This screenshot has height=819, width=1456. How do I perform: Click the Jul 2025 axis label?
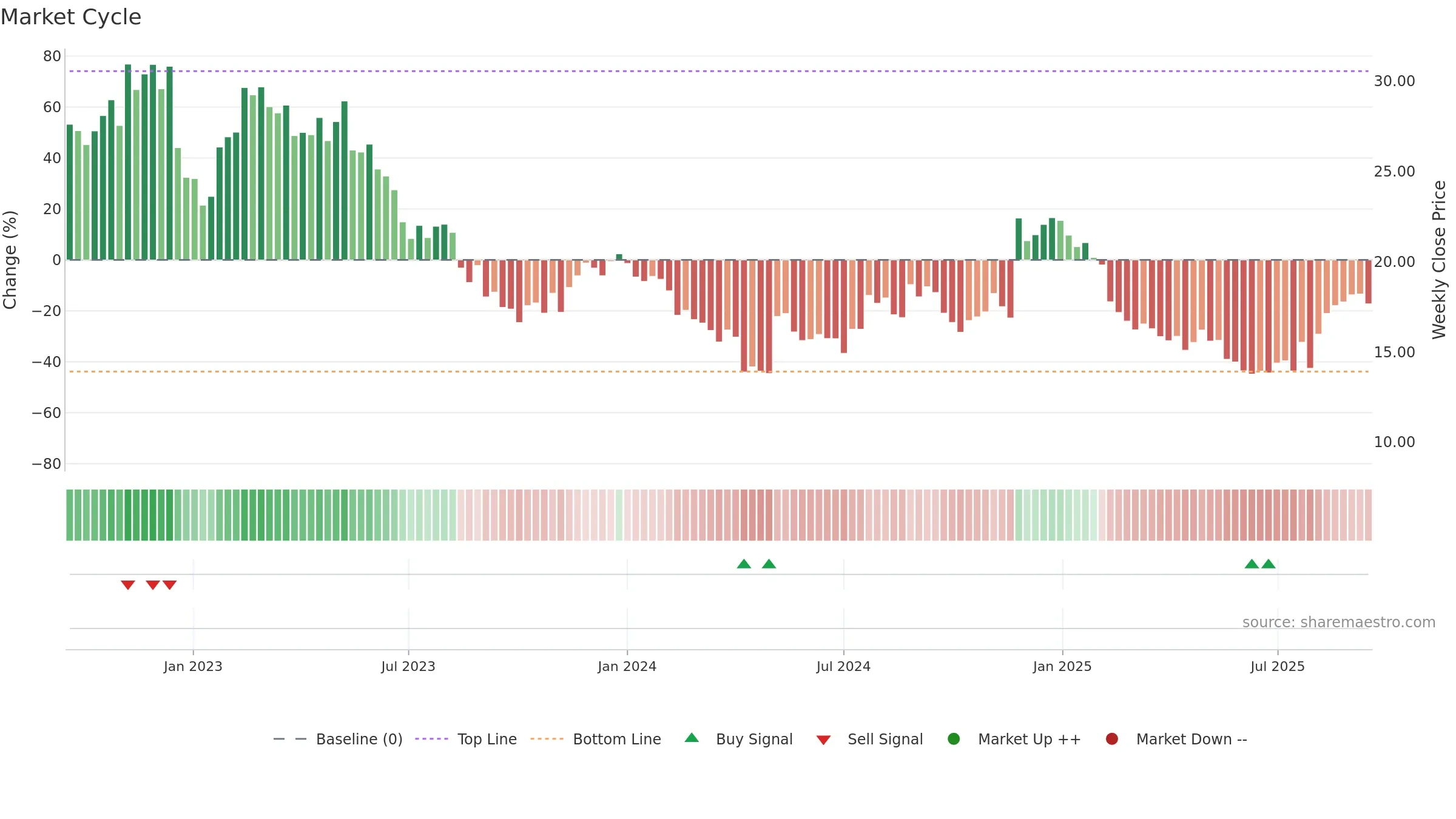[x=1278, y=667]
